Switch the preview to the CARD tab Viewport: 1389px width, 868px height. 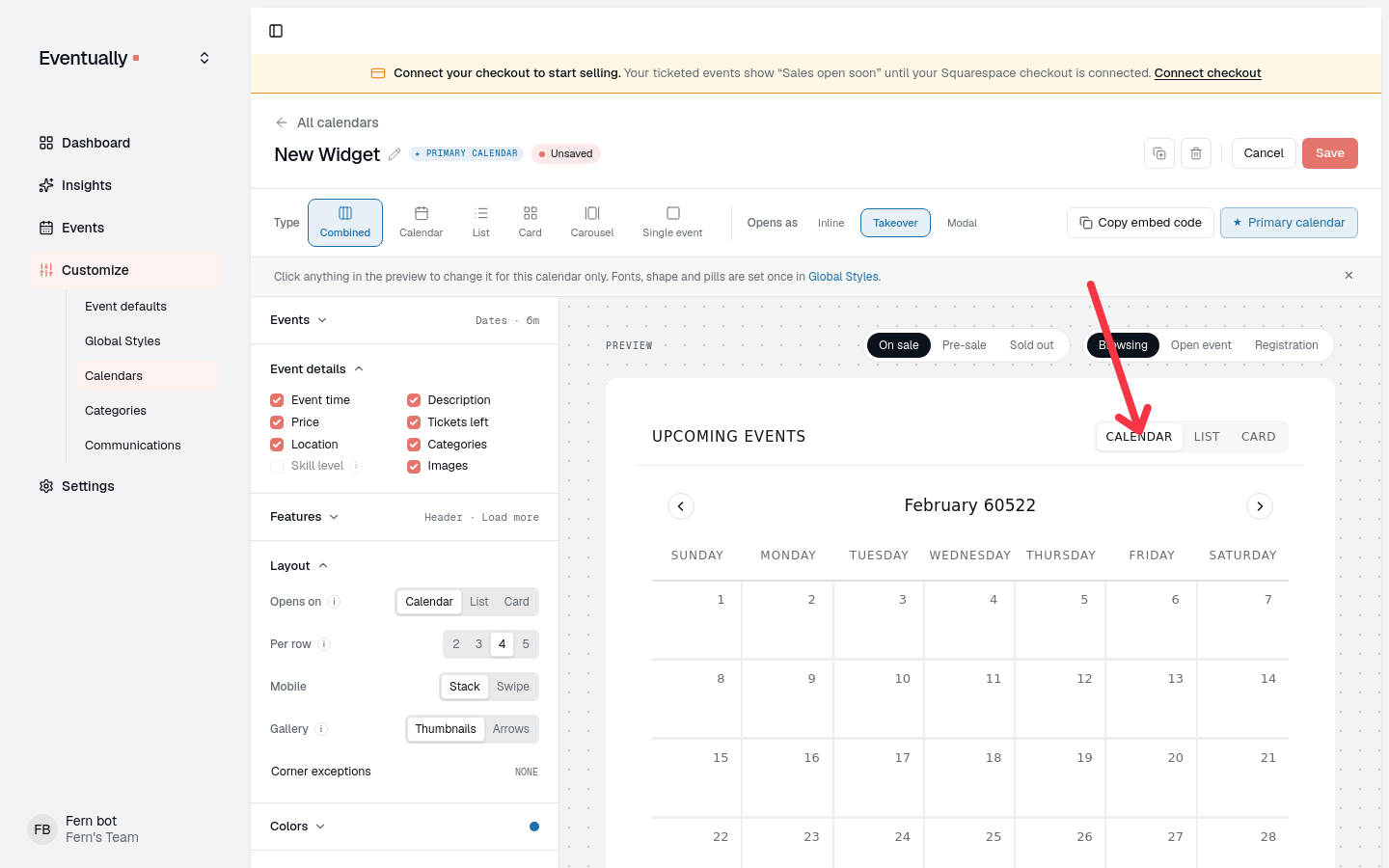pyautogui.click(x=1259, y=437)
